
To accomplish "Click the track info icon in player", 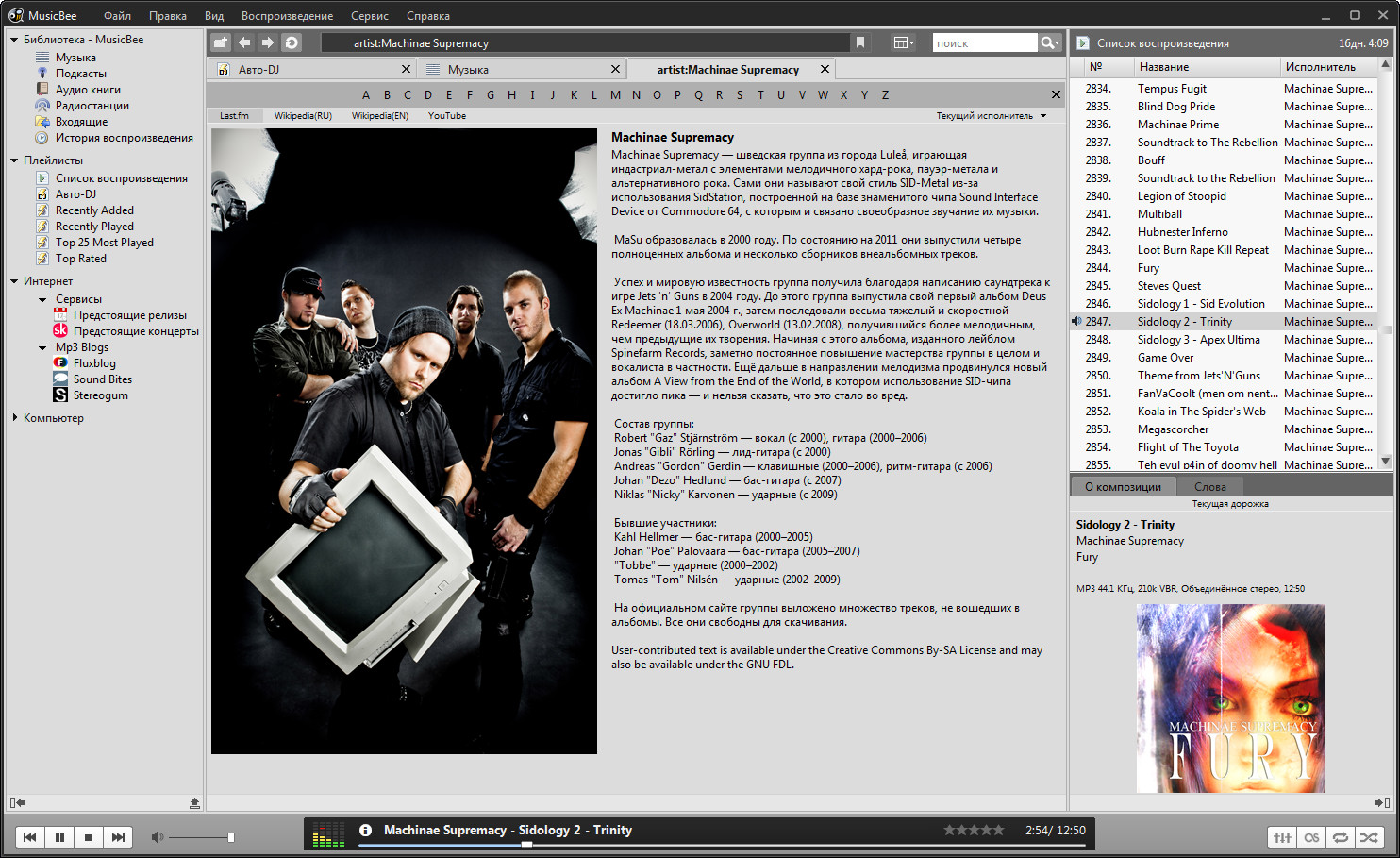I will coord(365,831).
